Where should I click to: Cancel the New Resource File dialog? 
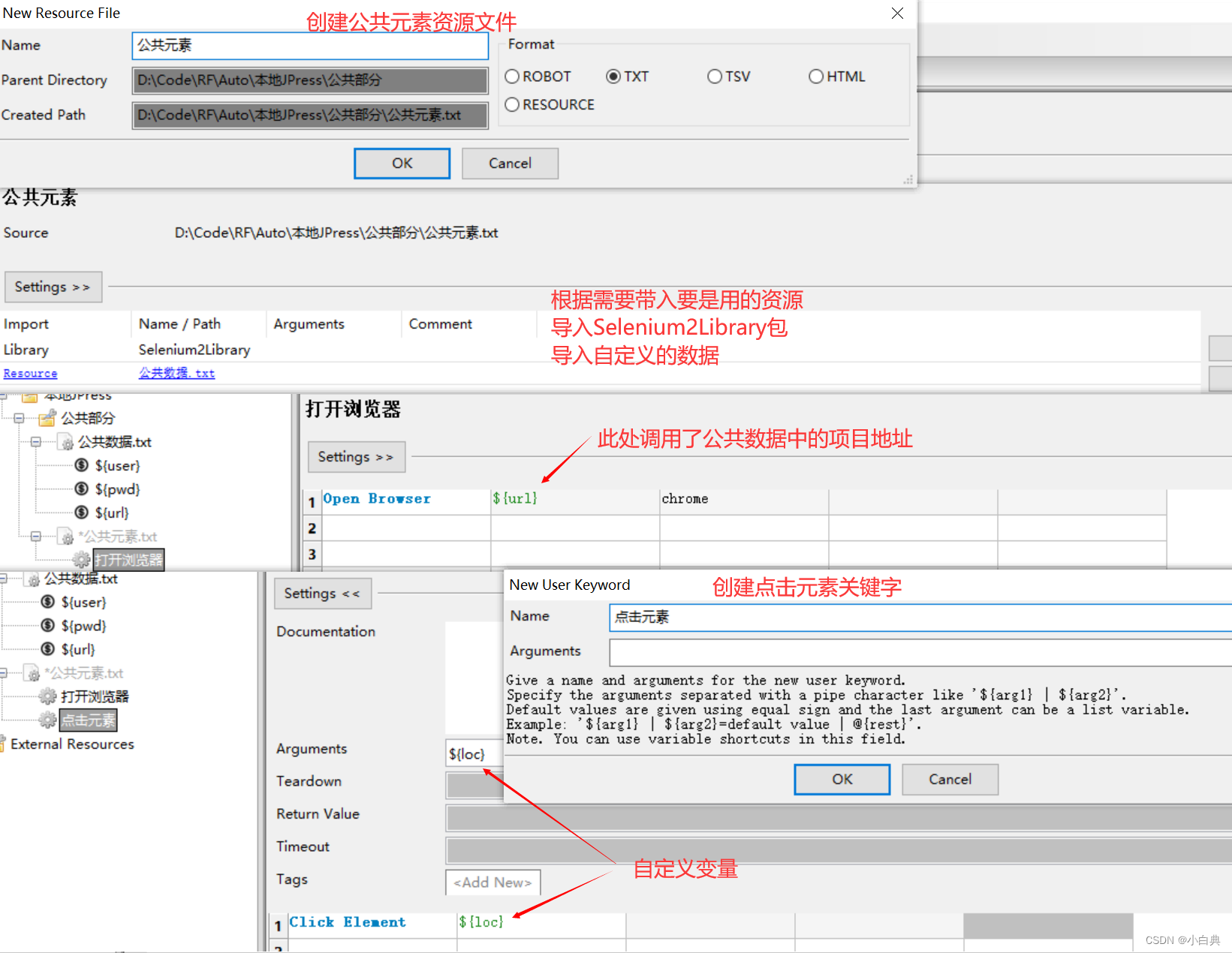pos(510,164)
